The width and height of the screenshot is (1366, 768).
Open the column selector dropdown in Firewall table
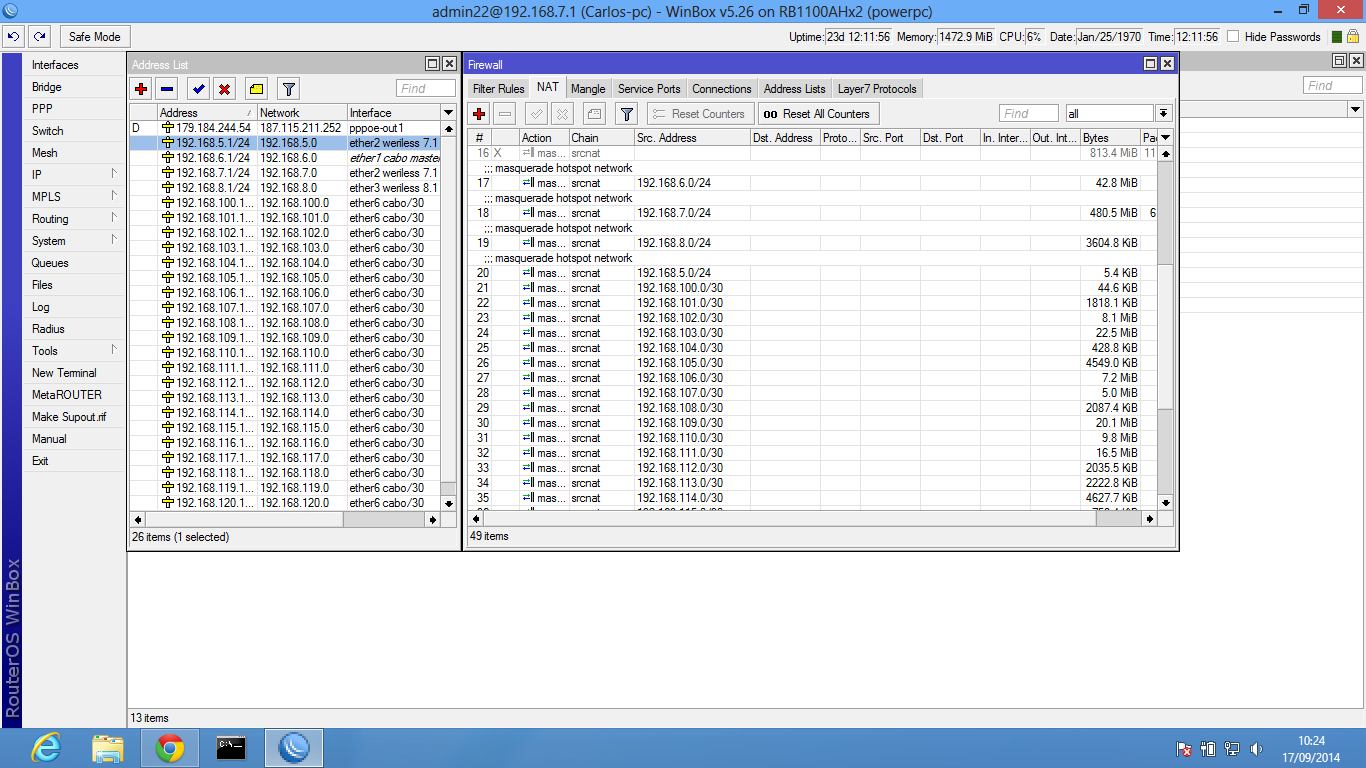pos(1165,138)
